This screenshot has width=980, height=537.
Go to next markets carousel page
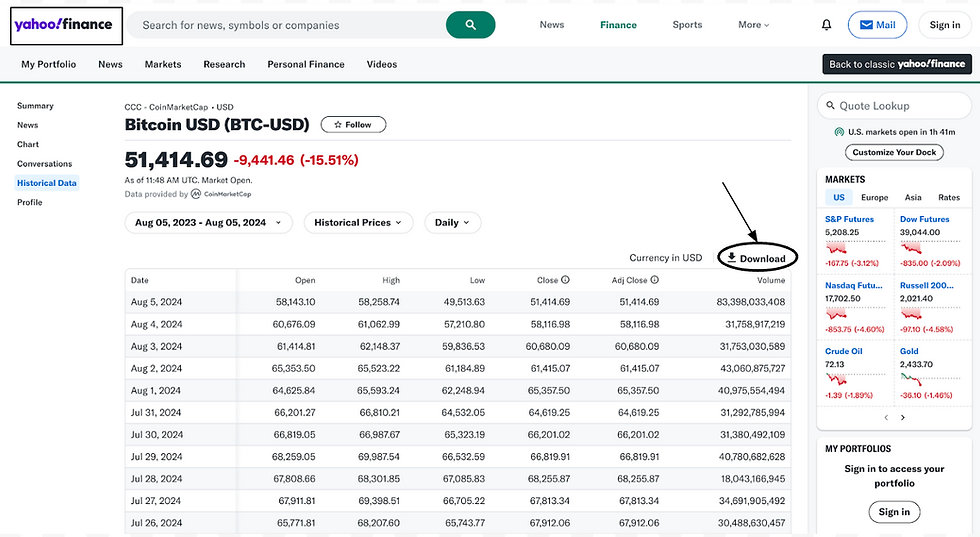click(x=902, y=418)
